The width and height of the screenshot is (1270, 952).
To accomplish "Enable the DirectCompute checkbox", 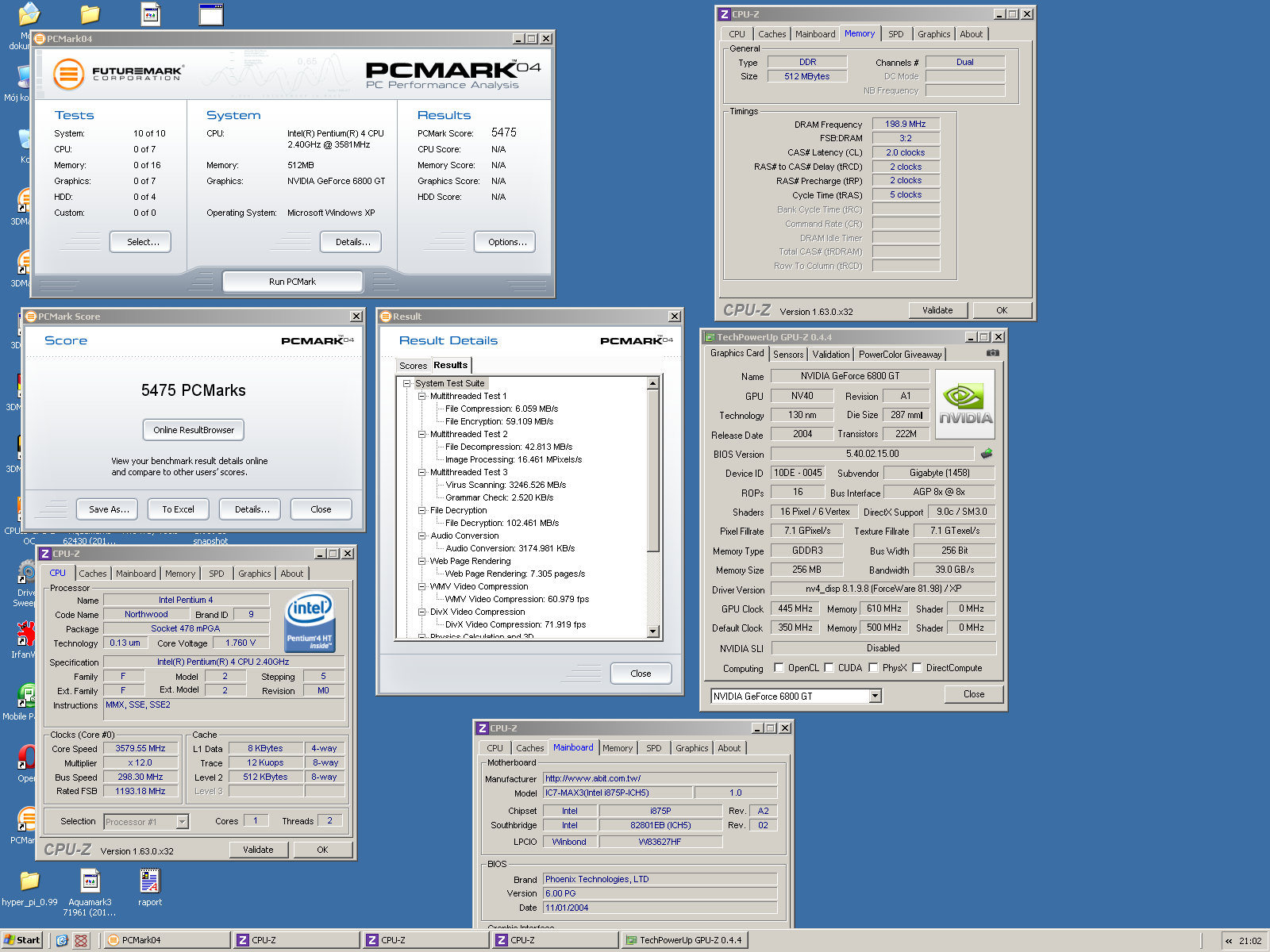I will (x=917, y=667).
